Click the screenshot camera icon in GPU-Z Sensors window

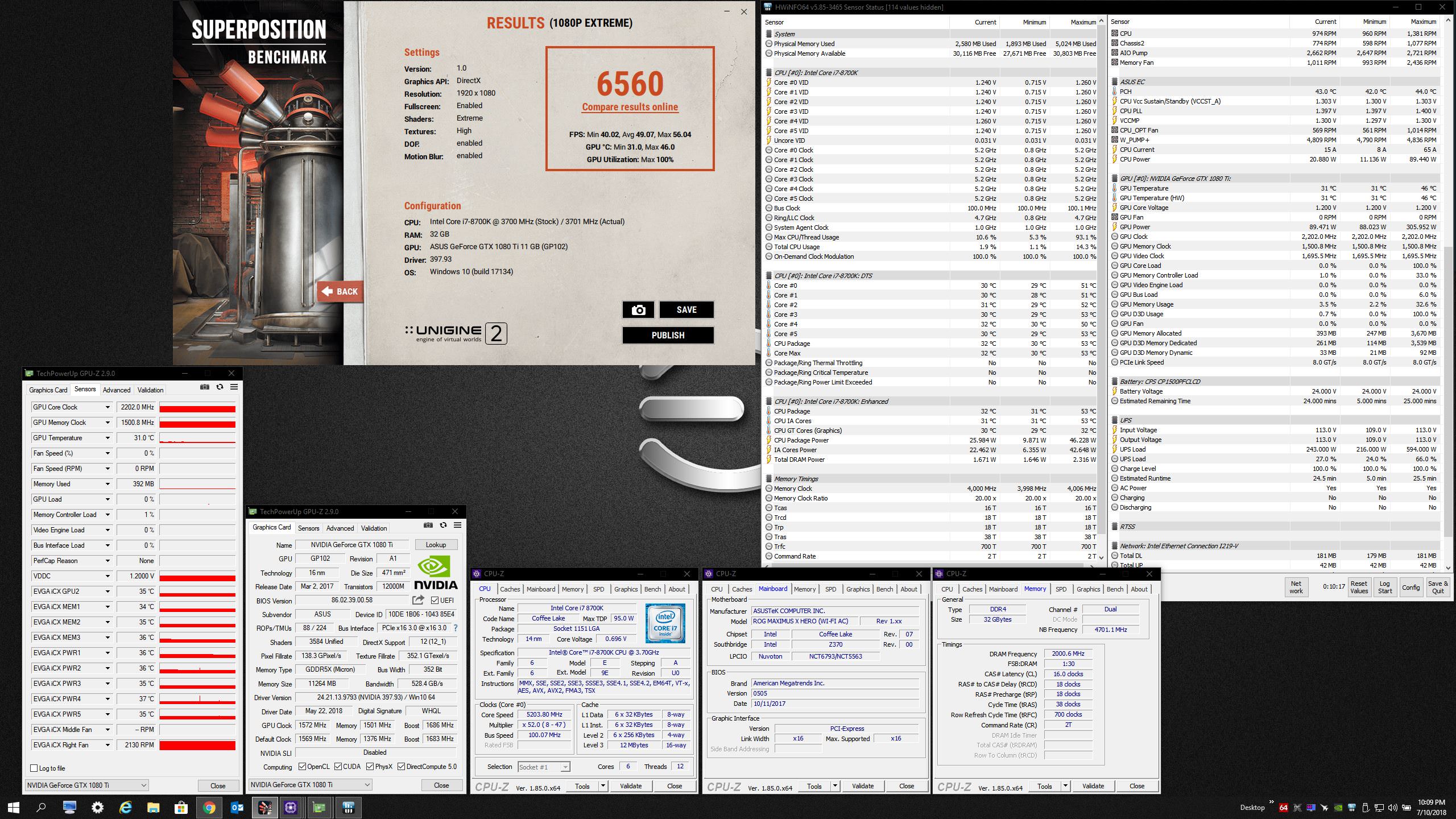click(205, 387)
